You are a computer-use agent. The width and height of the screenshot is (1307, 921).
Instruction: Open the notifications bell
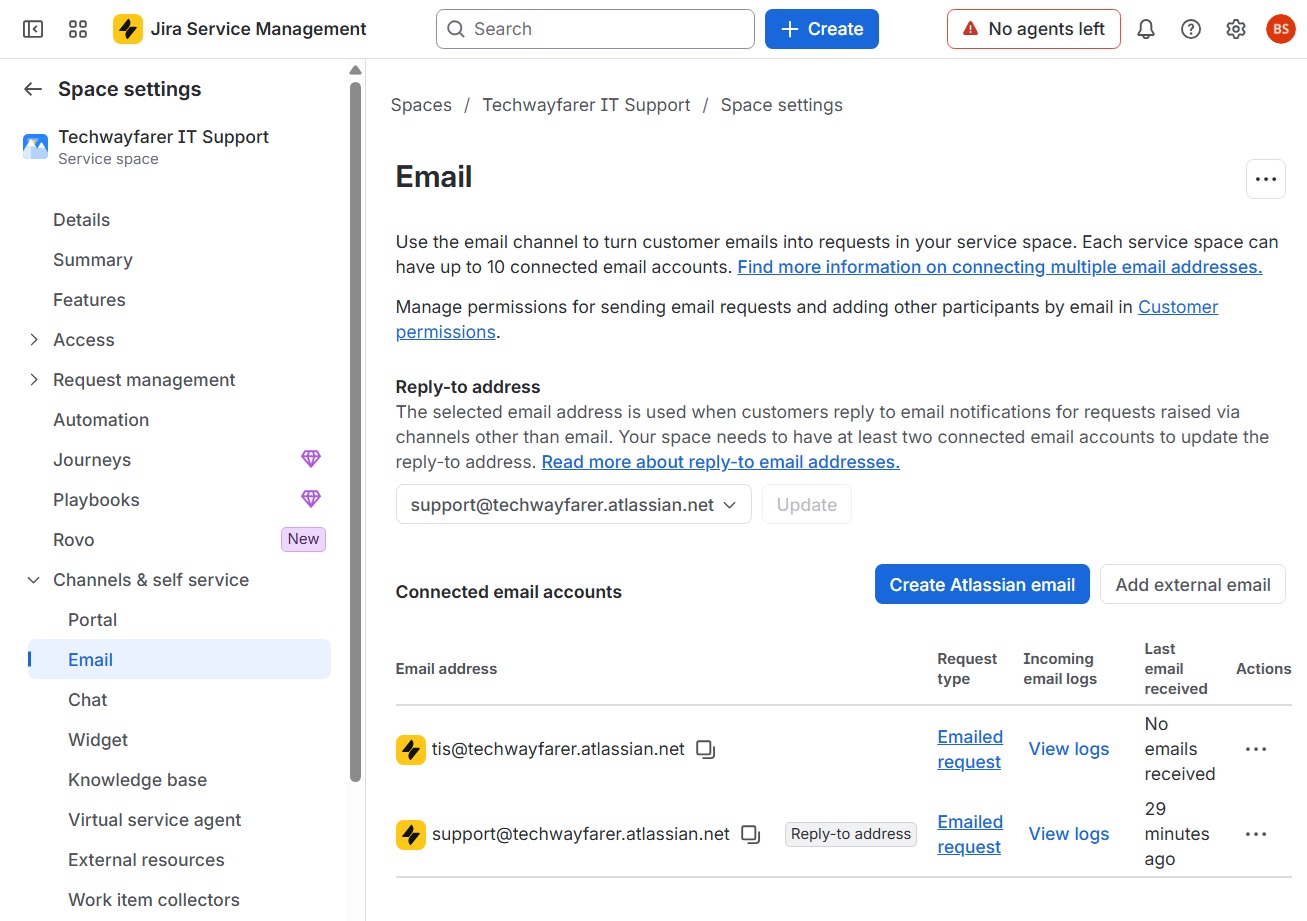pos(1146,29)
